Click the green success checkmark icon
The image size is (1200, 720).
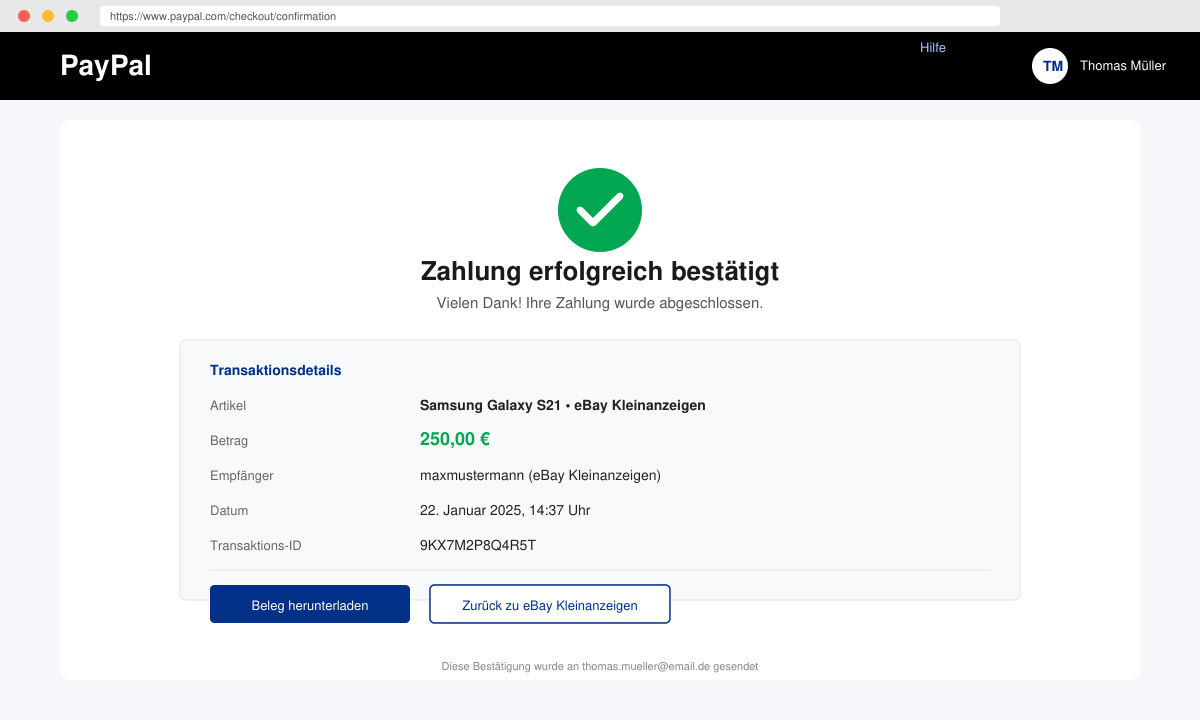tap(600, 210)
